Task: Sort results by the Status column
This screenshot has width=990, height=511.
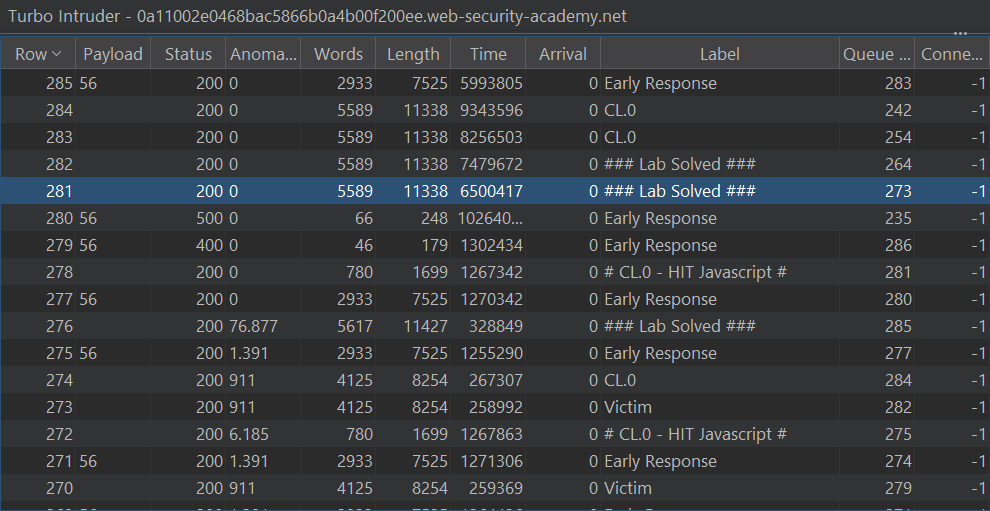Action: 188,54
